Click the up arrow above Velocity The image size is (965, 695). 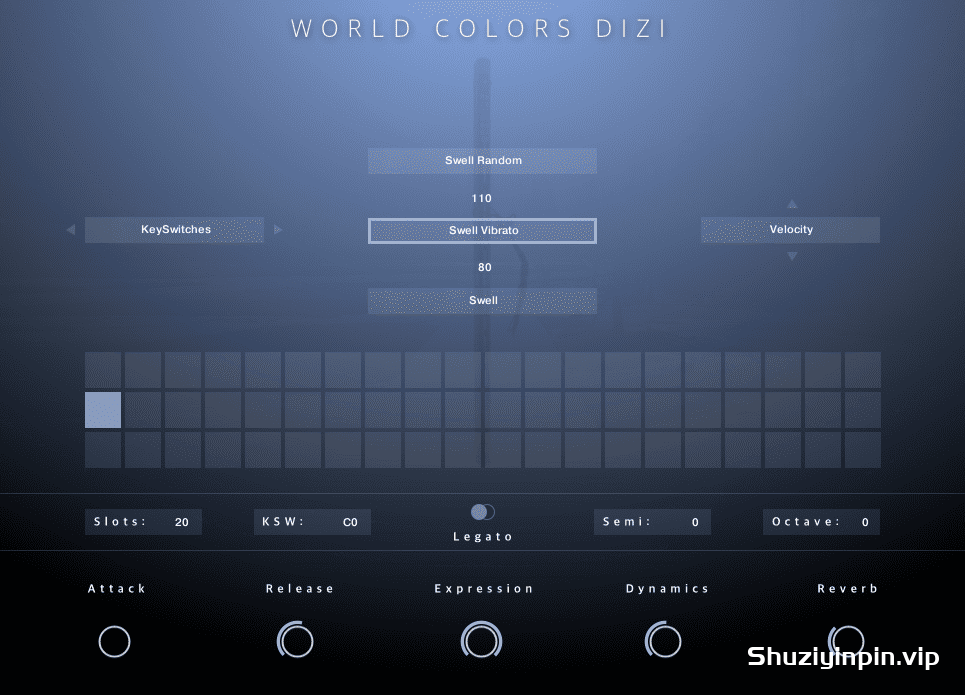click(792, 204)
